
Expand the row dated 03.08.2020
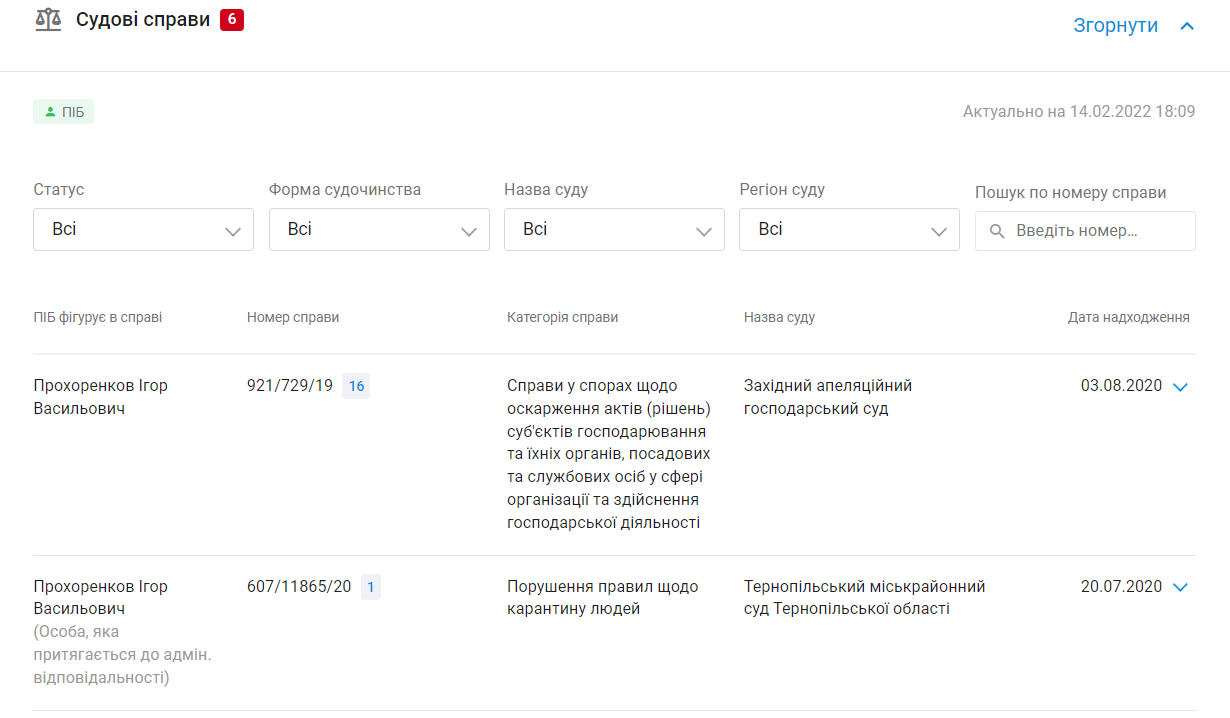1179,387
